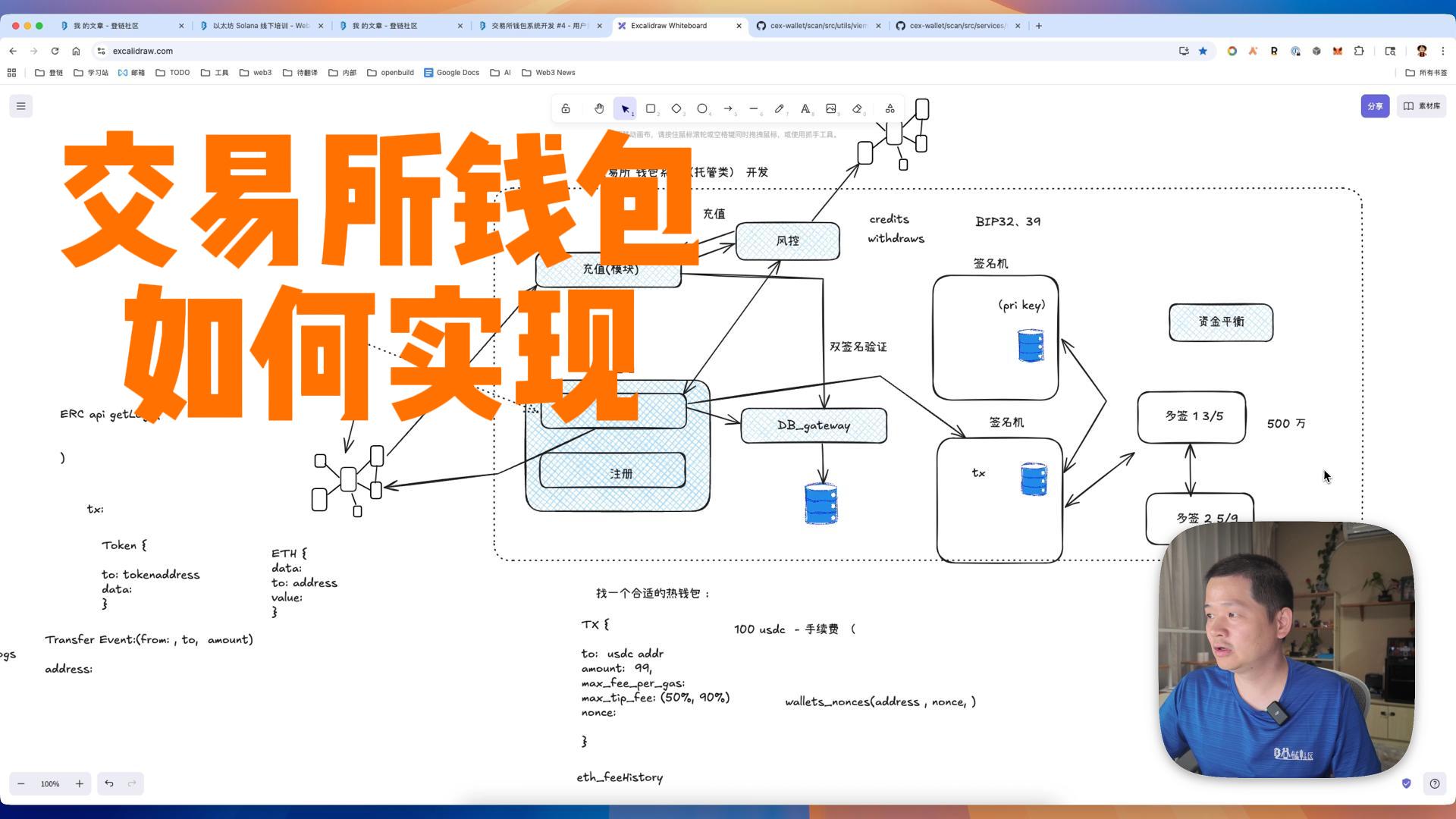
Task: Click the 分享 share button
Action: tap(1375, 106)
